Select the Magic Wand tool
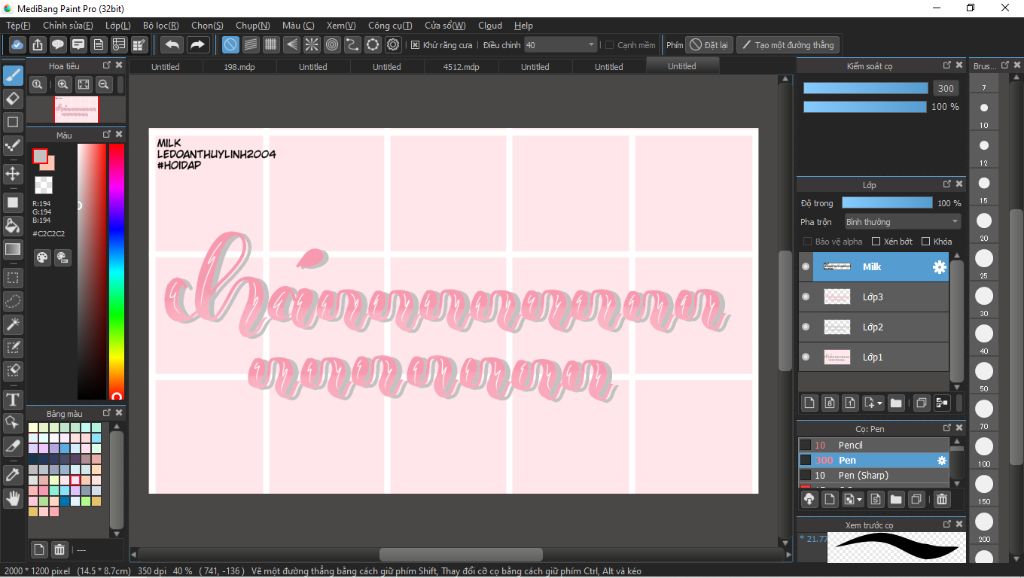 coord(12,325)
